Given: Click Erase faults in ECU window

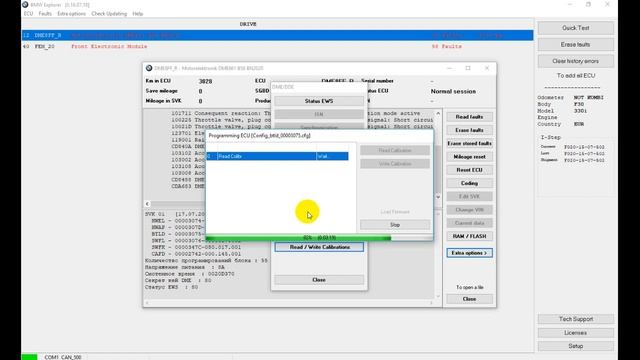Looking at the screenshot, I should pos(469,130).
